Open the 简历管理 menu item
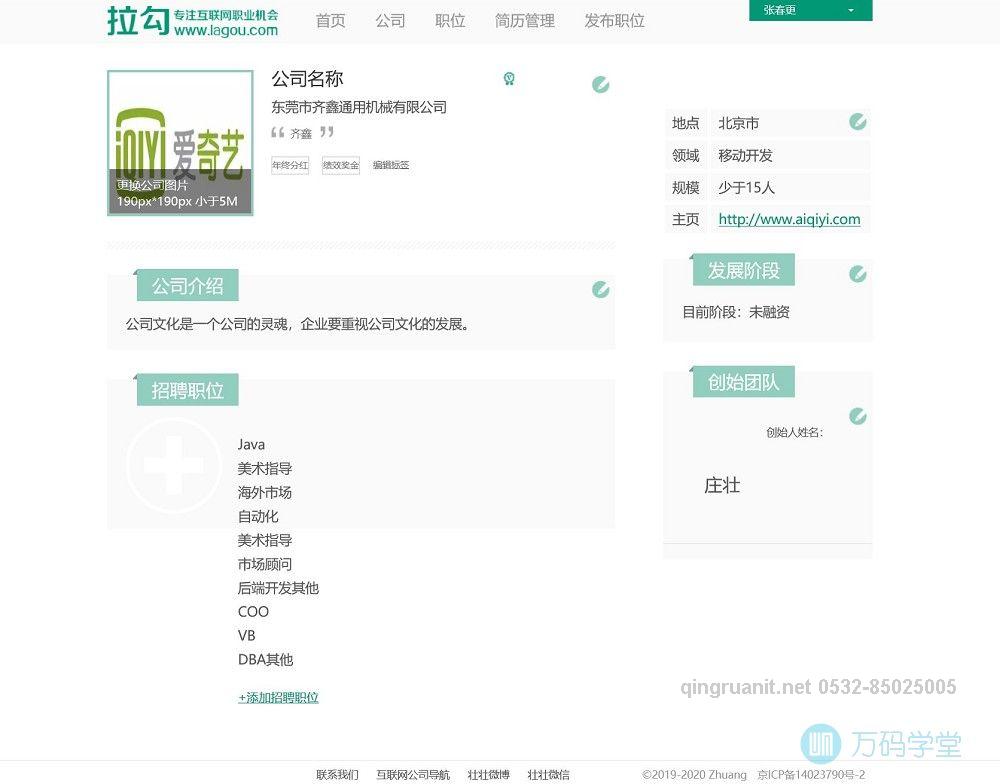Screen dimensions: 1000x784 523,20
